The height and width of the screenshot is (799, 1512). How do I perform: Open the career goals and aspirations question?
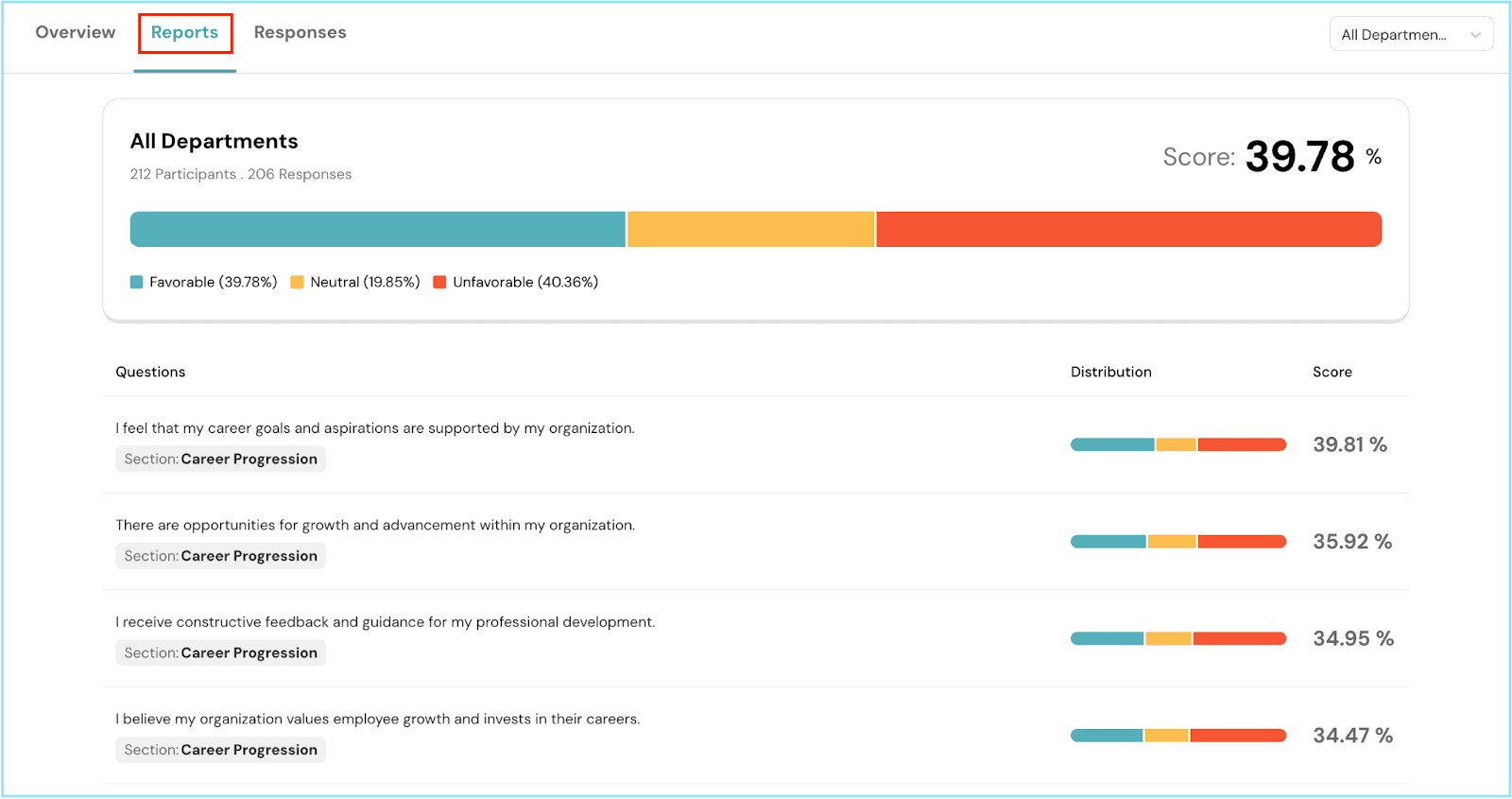tap(375, 428)
